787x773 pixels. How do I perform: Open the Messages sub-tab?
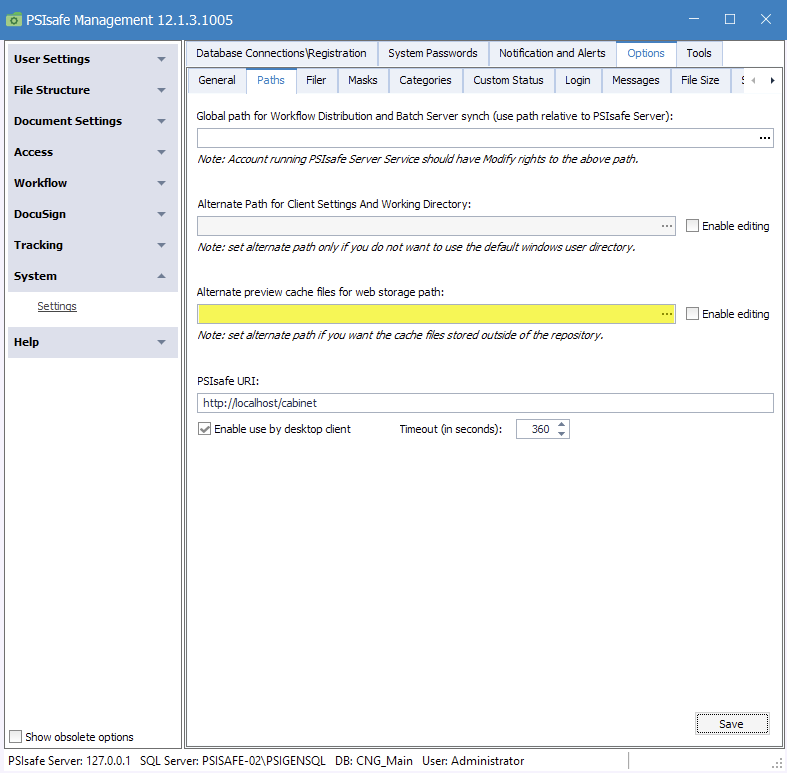point(636,80)
